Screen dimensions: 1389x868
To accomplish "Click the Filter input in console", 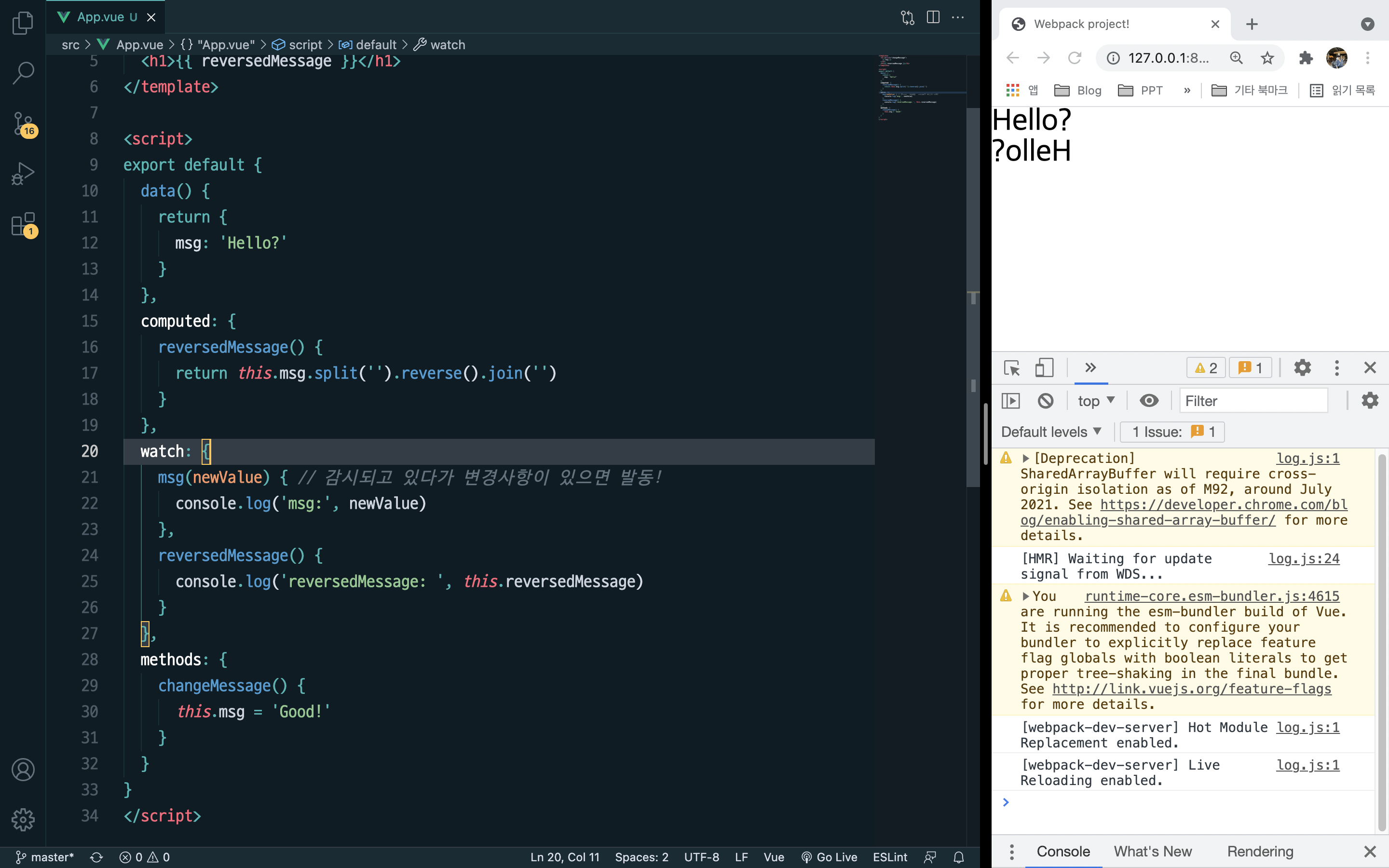I will tap(1253, 401).
